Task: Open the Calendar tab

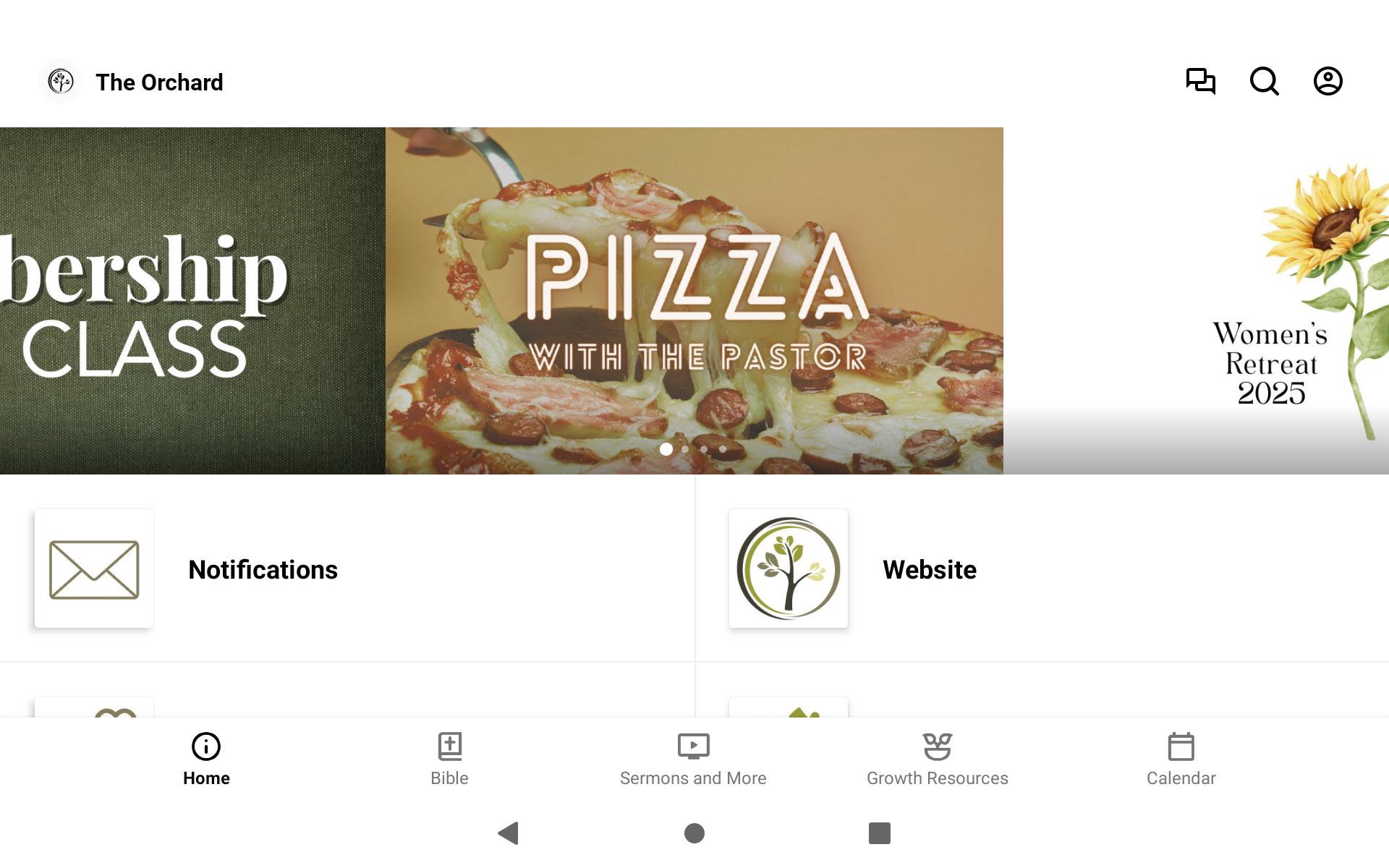Action: coord(1181,759)
